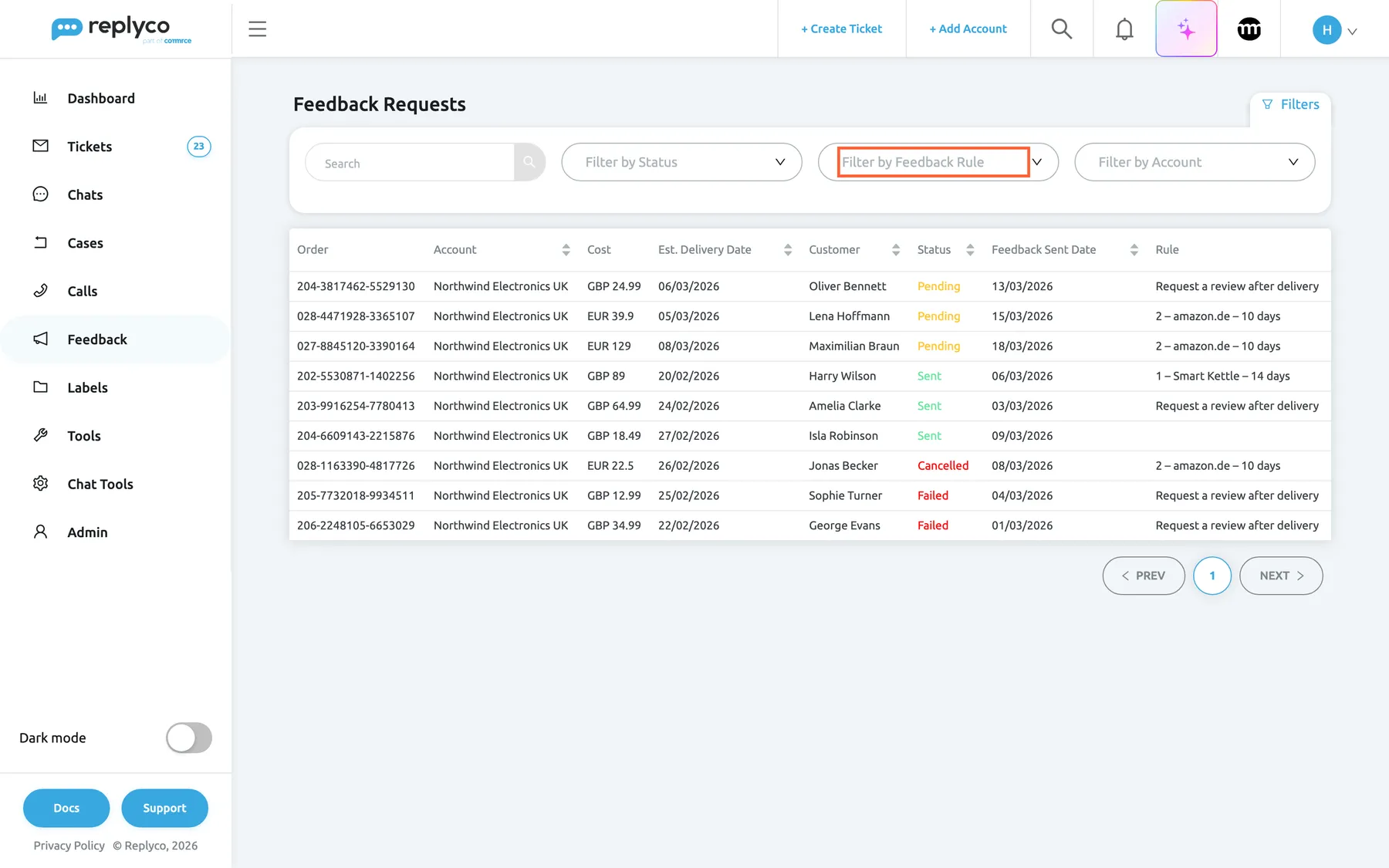Screen dimensions: 1389x868
Task: Go to Chats in the sidebar
Action: 116,194
